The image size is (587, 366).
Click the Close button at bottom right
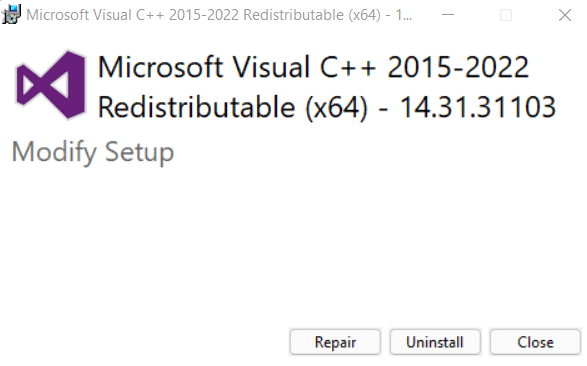point(535,342)
